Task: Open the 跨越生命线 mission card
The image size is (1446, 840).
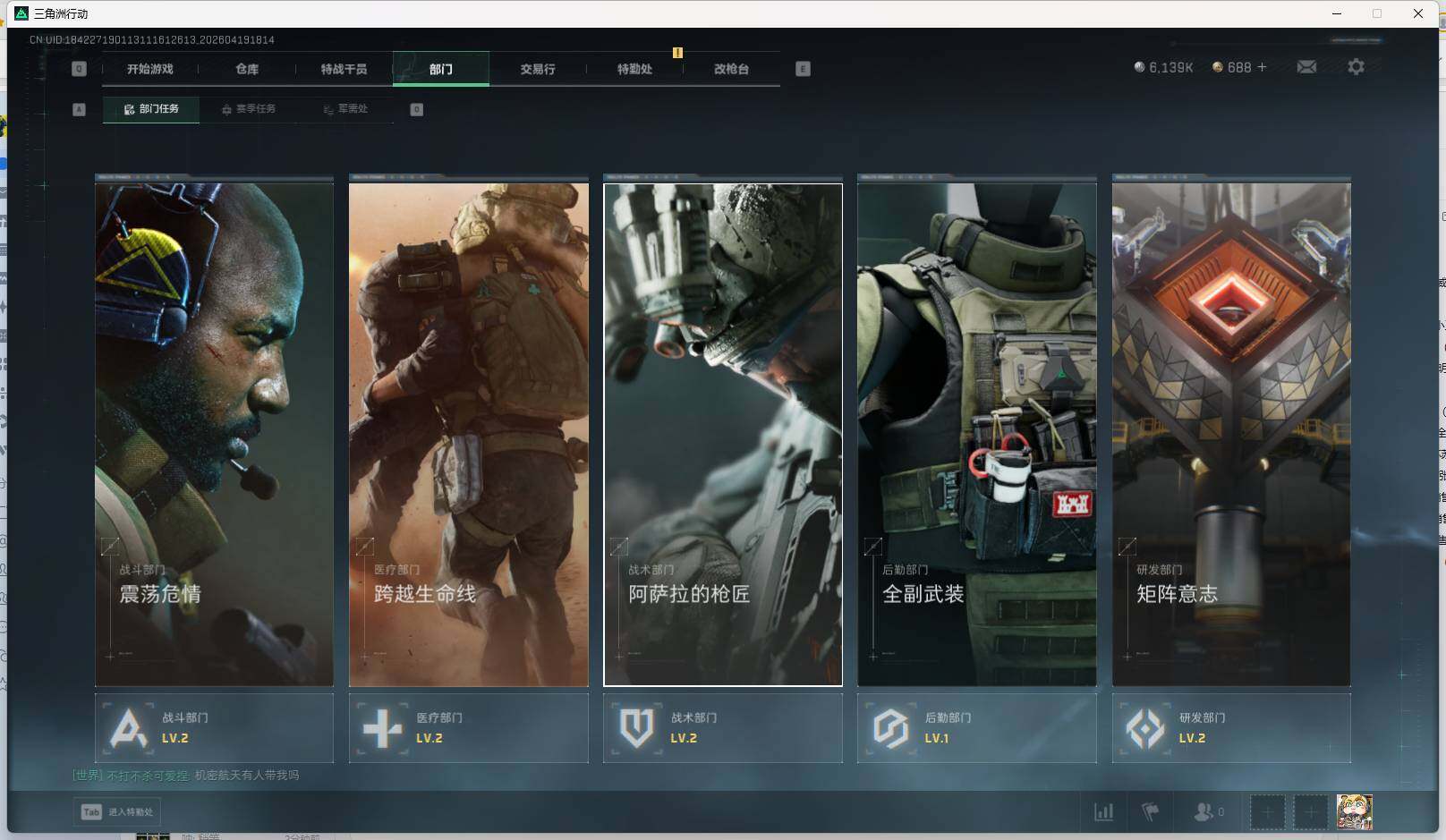Action: click(469, 435)
